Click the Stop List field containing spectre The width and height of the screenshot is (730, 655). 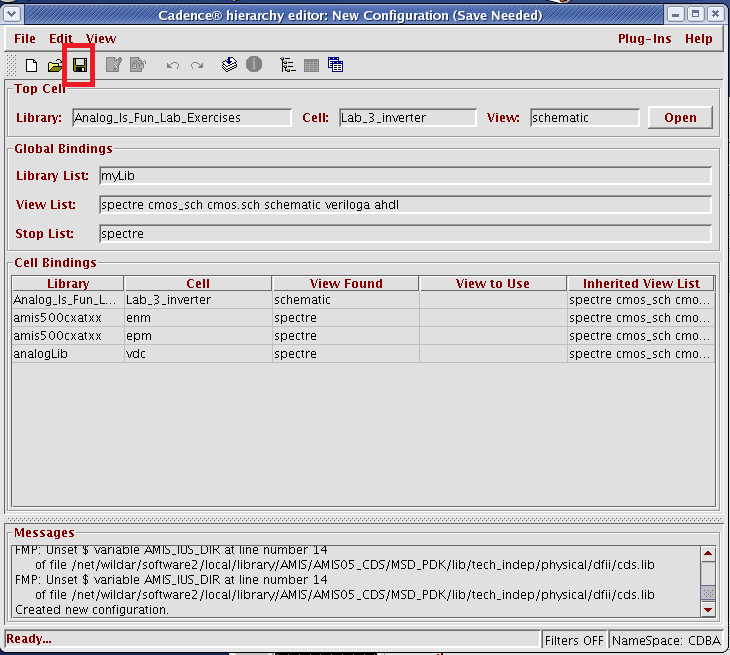point(406,234)
